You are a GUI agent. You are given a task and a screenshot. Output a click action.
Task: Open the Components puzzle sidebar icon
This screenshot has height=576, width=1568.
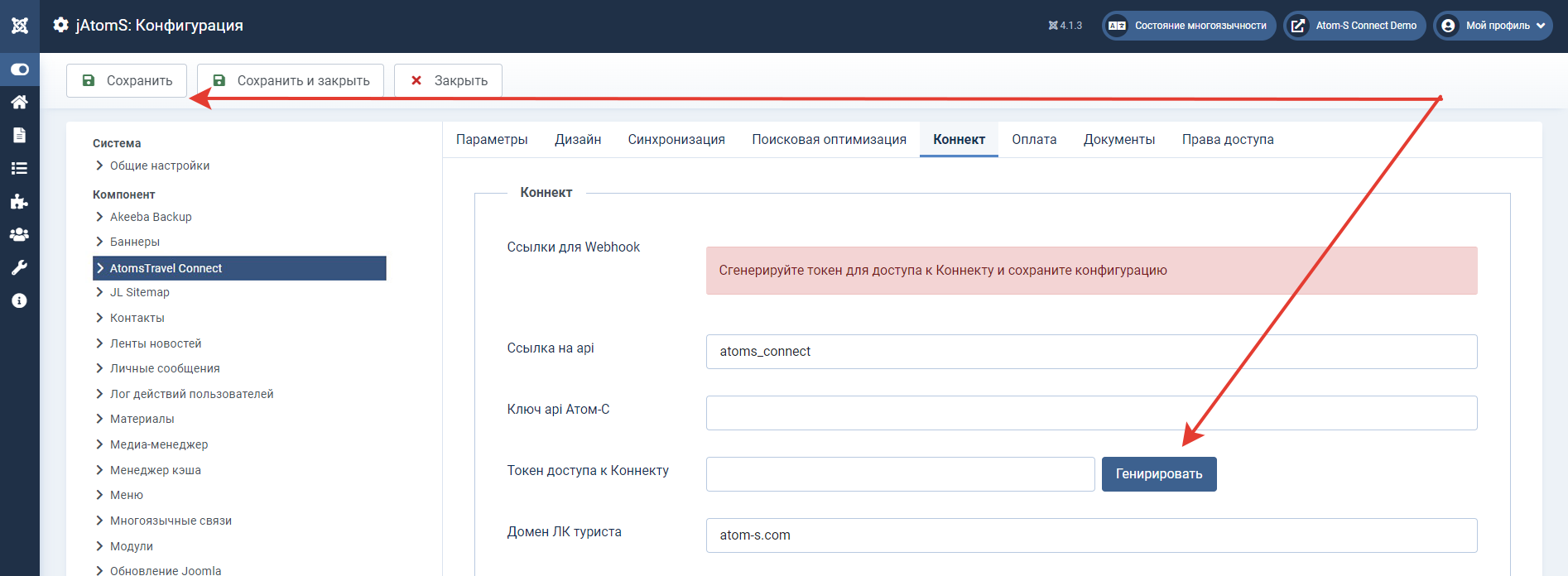tap(20, 201)
